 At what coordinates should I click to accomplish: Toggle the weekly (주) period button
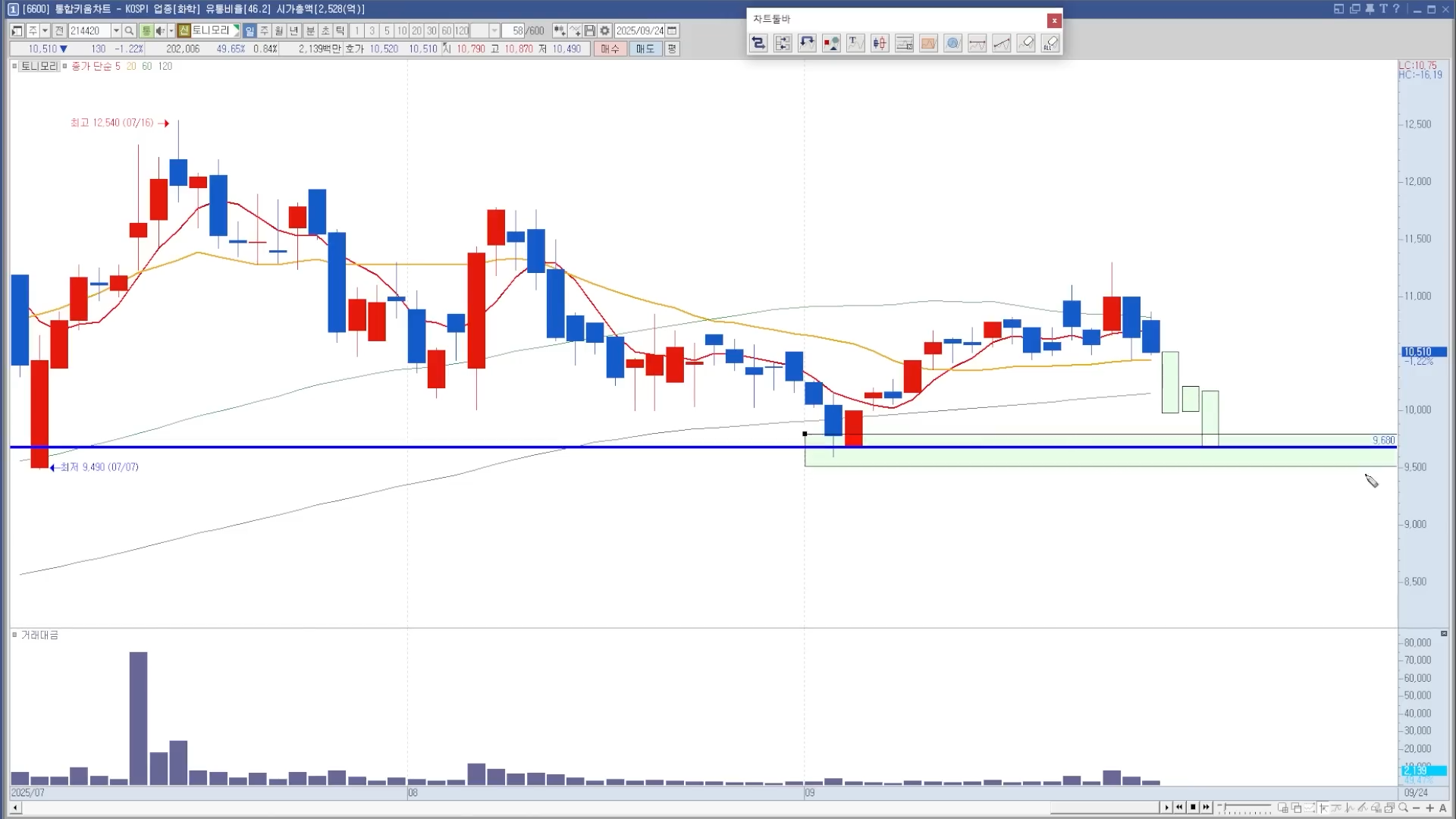coord(264,31)
